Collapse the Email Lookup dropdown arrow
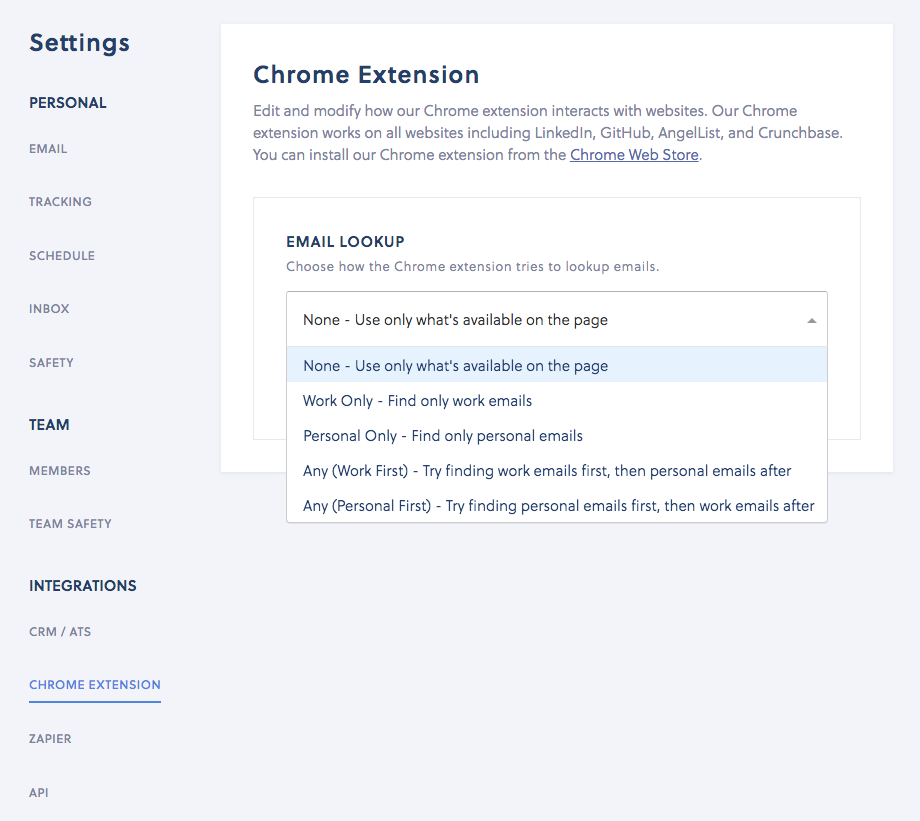The image size is (920, 821). pos(811,321)
